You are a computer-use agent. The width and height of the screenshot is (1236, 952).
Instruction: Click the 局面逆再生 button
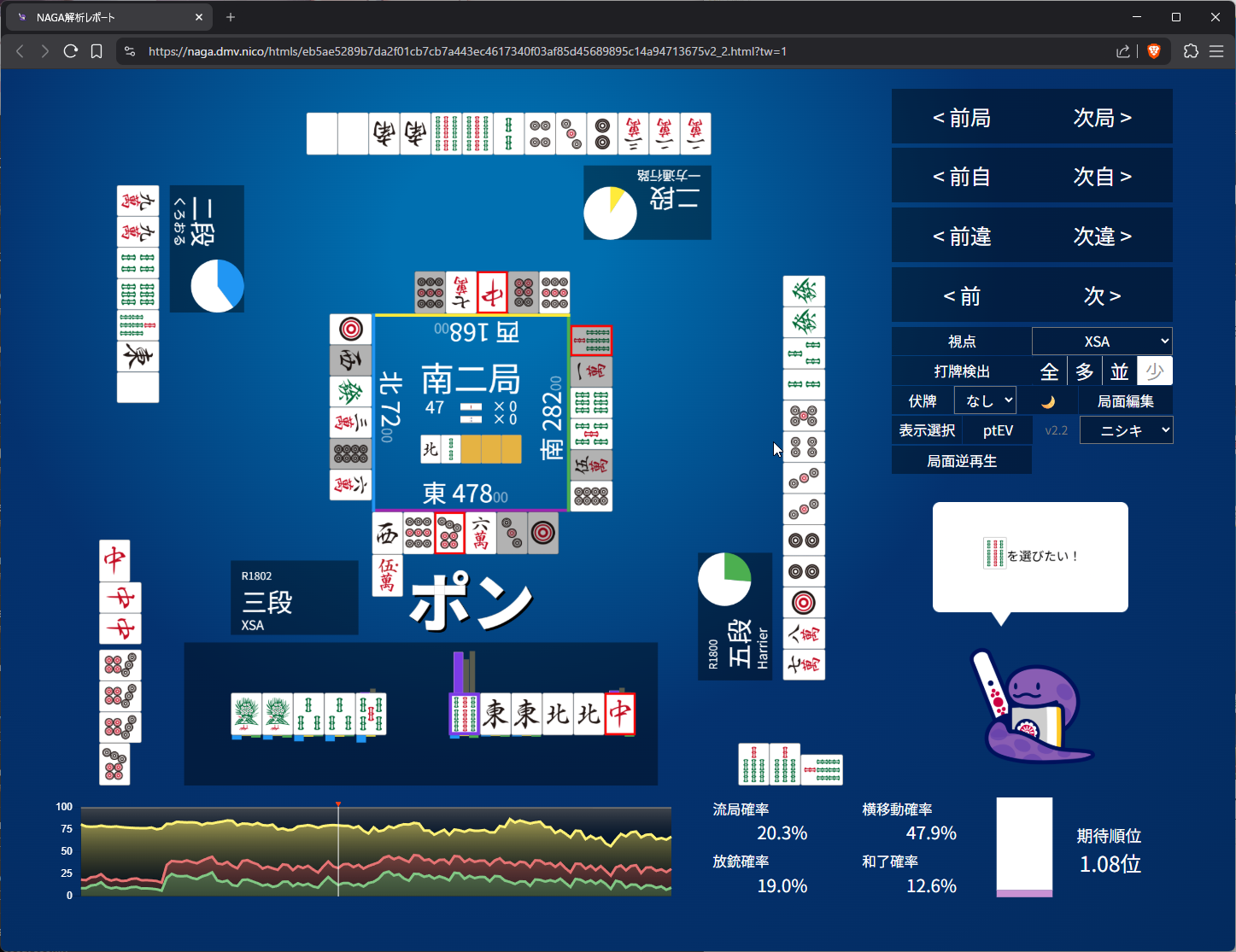(962, 461)
